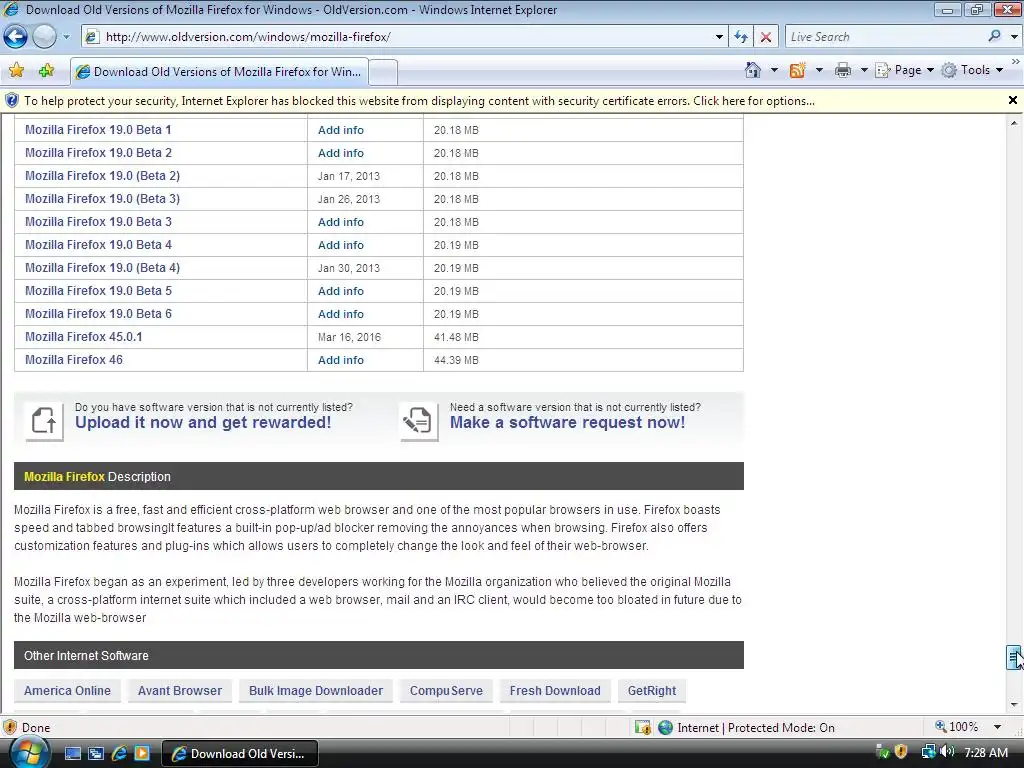Screen dimensions: 1024x768
Task: Click Add info for Mozilla Firefox 46
Action: (341, 360)
